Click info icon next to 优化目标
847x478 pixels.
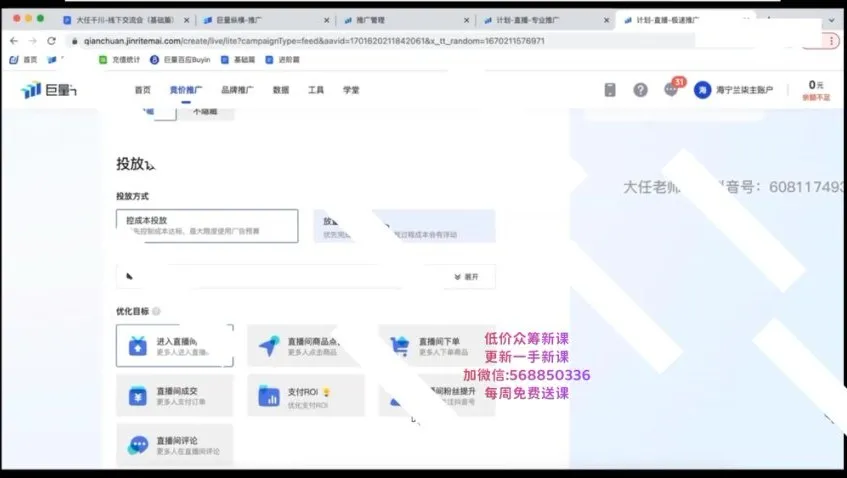click(156, 311)
